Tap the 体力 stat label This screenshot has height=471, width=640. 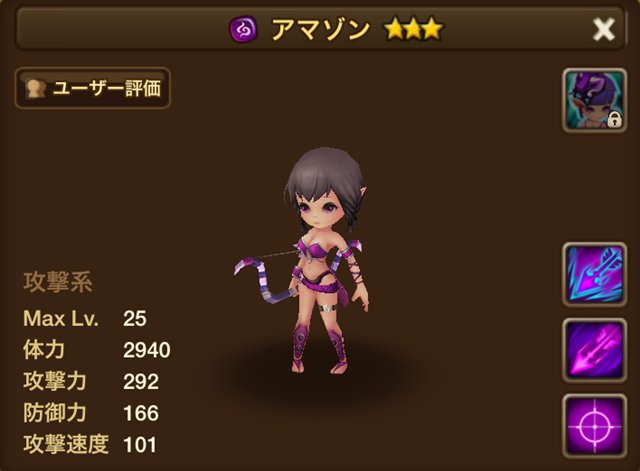coord(44,350)
